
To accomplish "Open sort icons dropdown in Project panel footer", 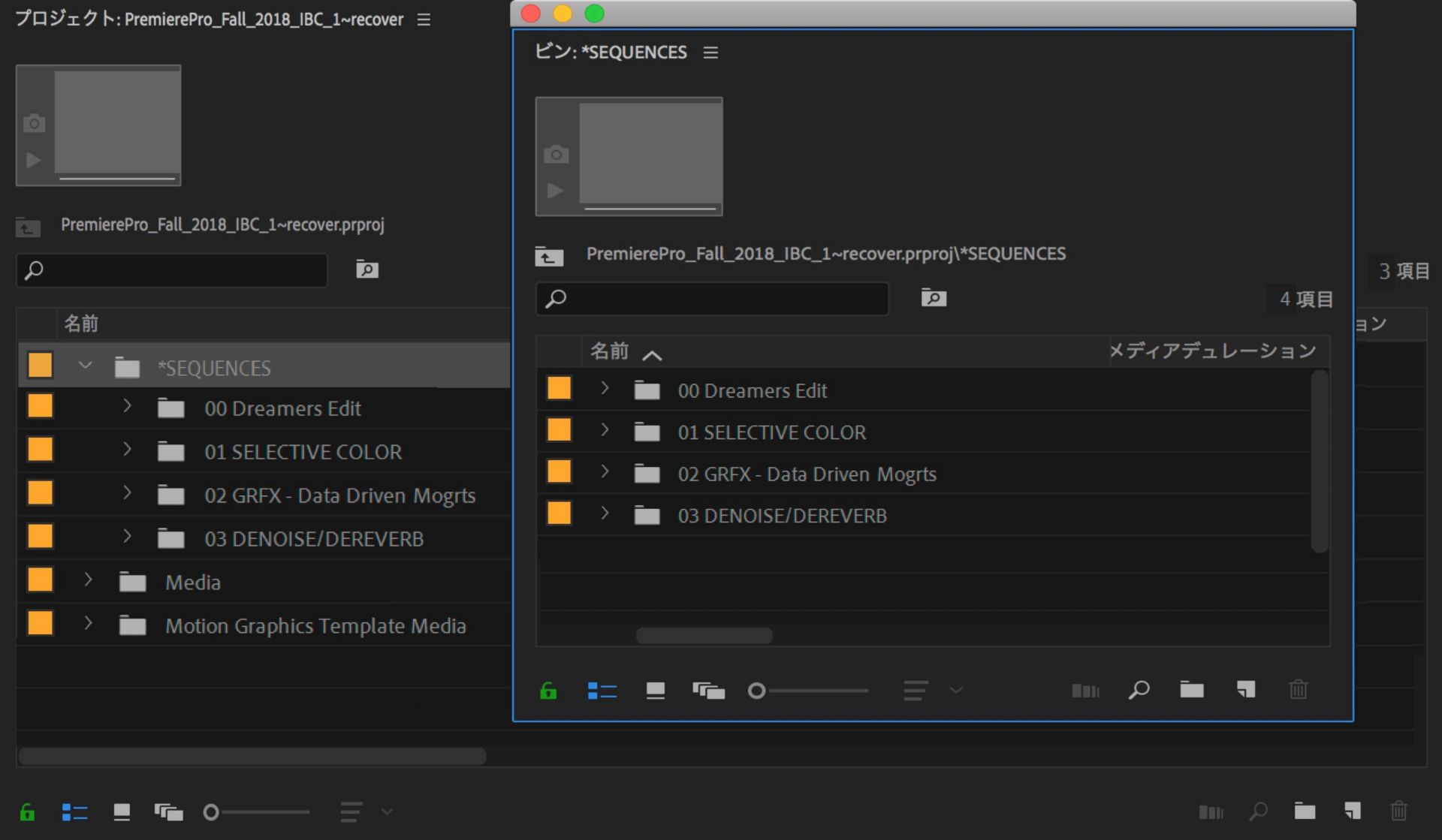I will click(366, 811).
